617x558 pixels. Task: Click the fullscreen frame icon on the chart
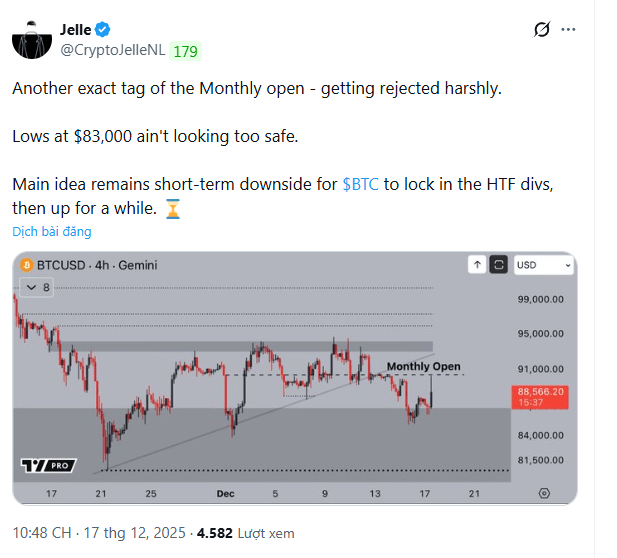click(498, 265)
